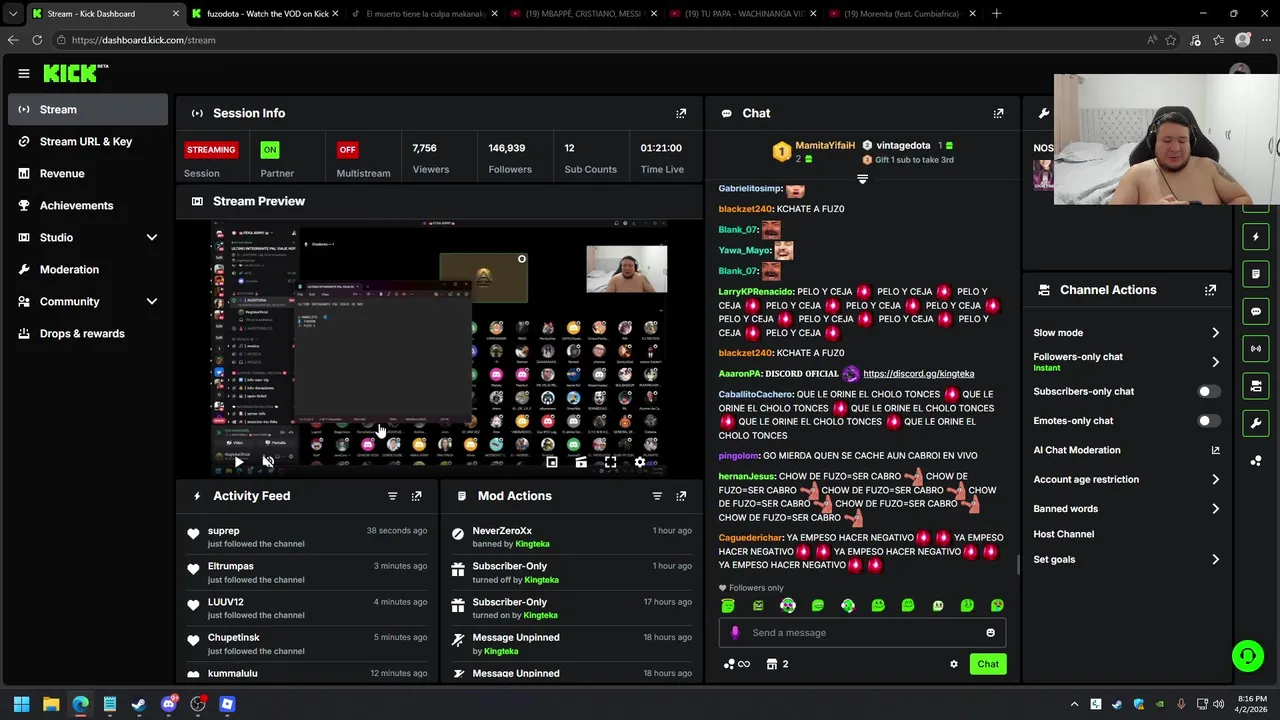Viewport: 1280px width, 720px height.
Task: Open the lightning bolt sidebar widget
Action: tap(1256, 237)
